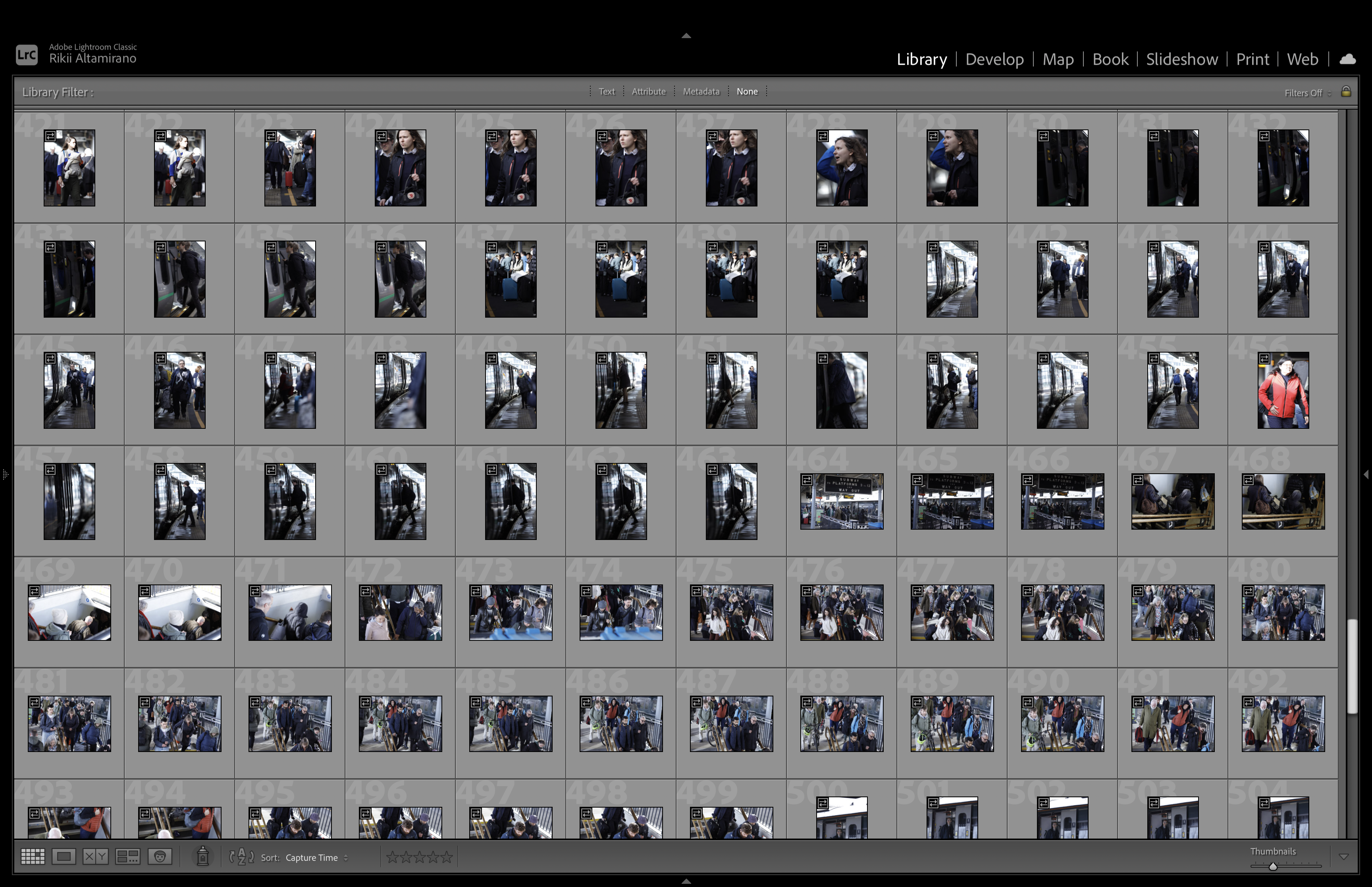The image size is (1372, 887).
Task: Open Compare view (XY icon)
Action: 95,857
